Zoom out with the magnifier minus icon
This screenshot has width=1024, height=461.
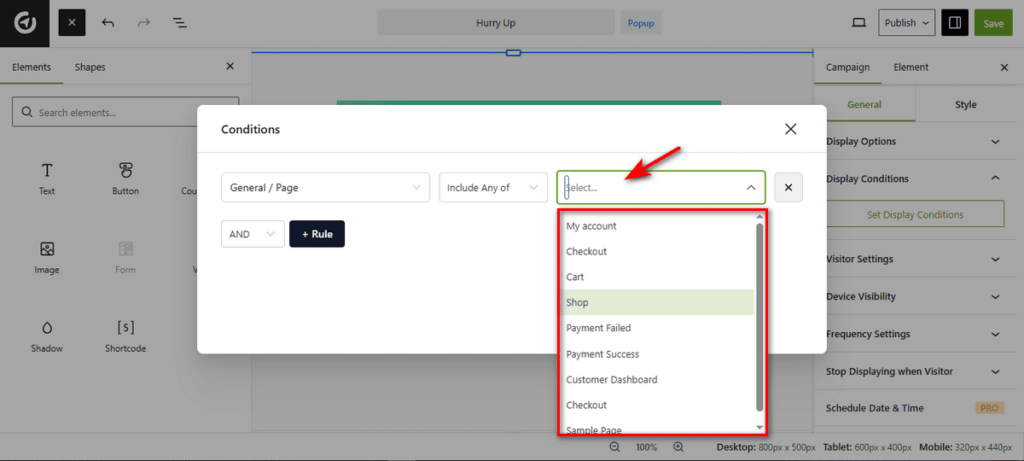[617, 446]
